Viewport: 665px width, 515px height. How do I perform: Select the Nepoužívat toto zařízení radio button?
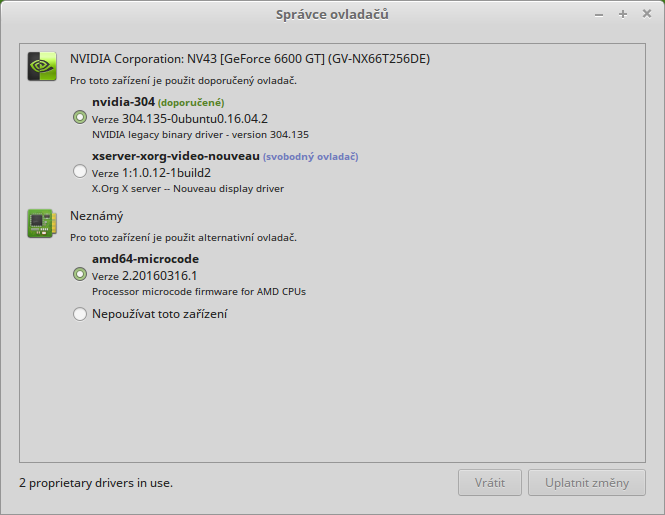pyautogui.click(x=80, y=314)
